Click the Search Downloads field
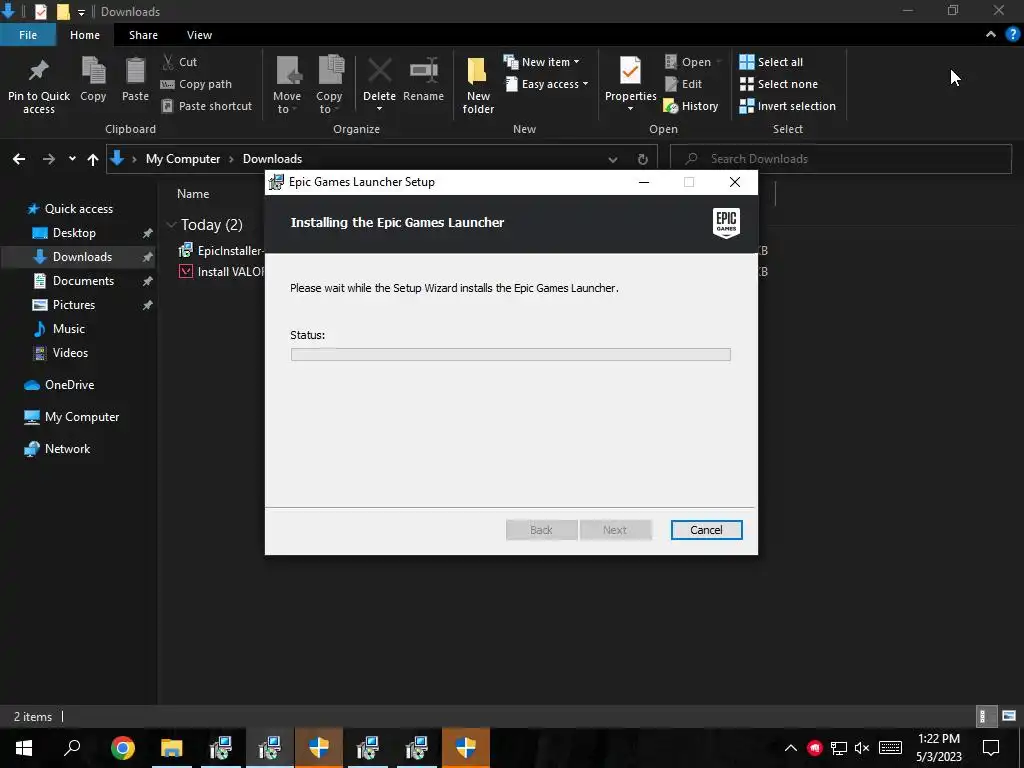 tap(841, 159)
